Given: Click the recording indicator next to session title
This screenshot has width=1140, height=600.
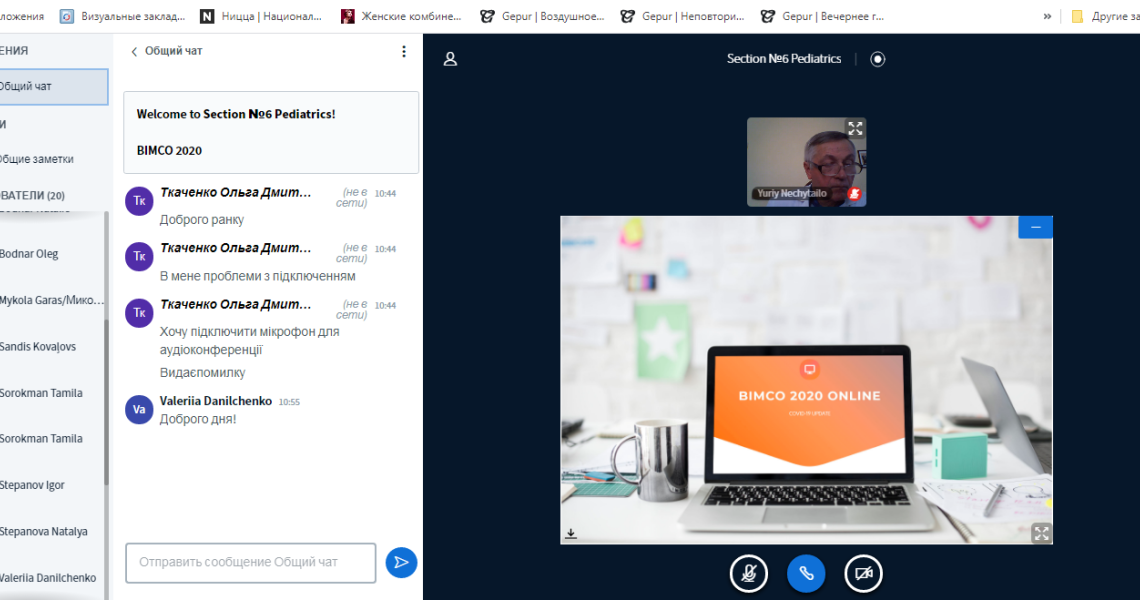Looking at the screenshot, I should click(x=878, y=59).
